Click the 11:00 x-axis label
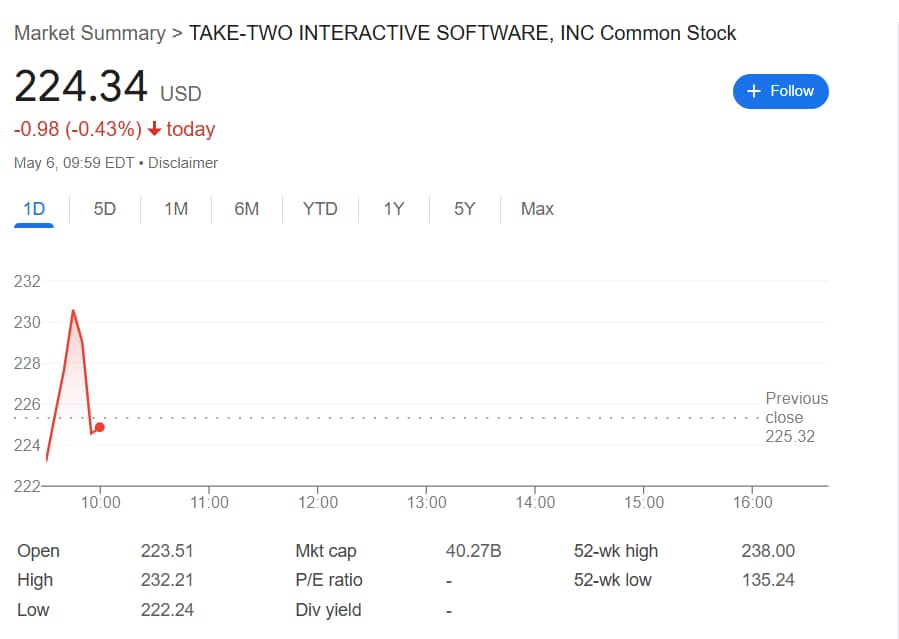Screen dimensions: 899x639 tap(209, 503)
